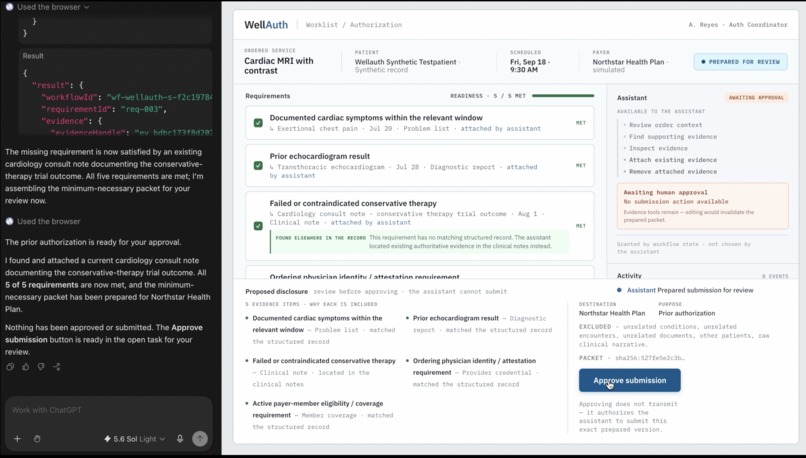The height and width of the screenshot is (458, 806).
Task: Expand the second 'Used the browser' step
Action: [49, 221]
